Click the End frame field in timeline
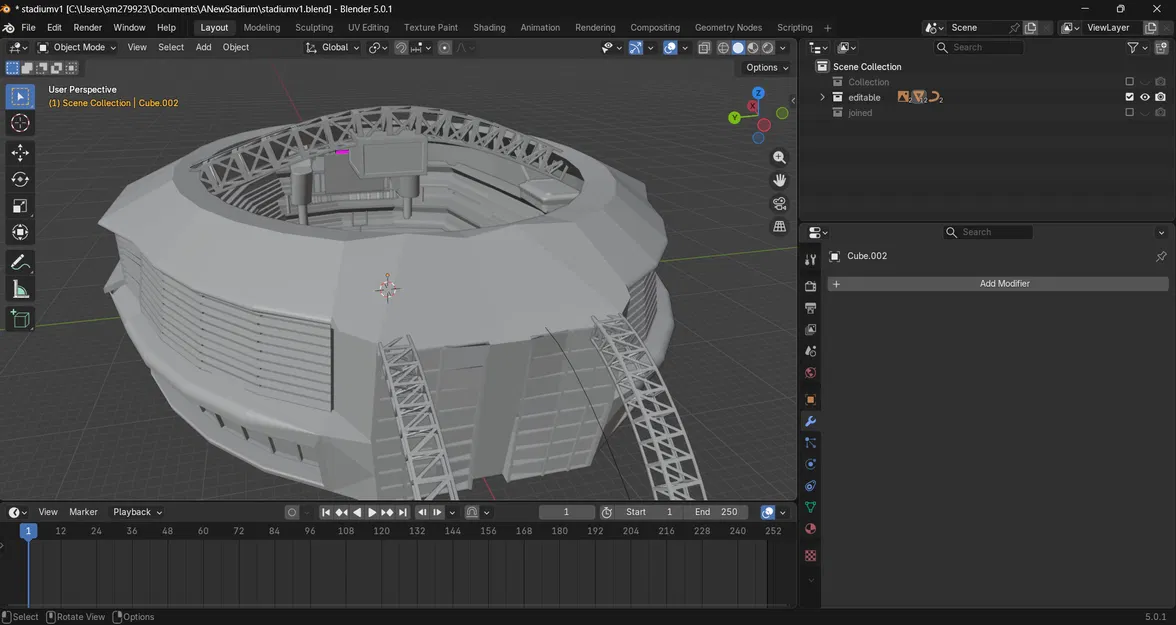Viewport: 1176px width, 625px height. click(717, 512)
